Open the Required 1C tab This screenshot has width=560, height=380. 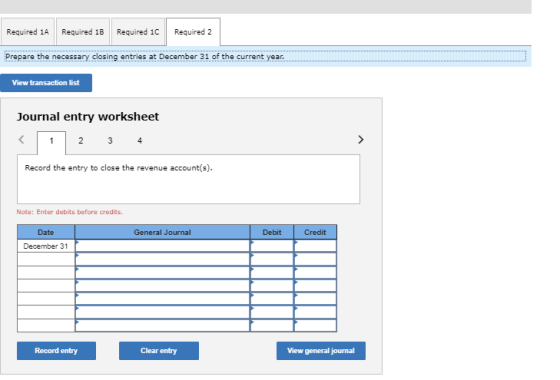click(138, 32)
